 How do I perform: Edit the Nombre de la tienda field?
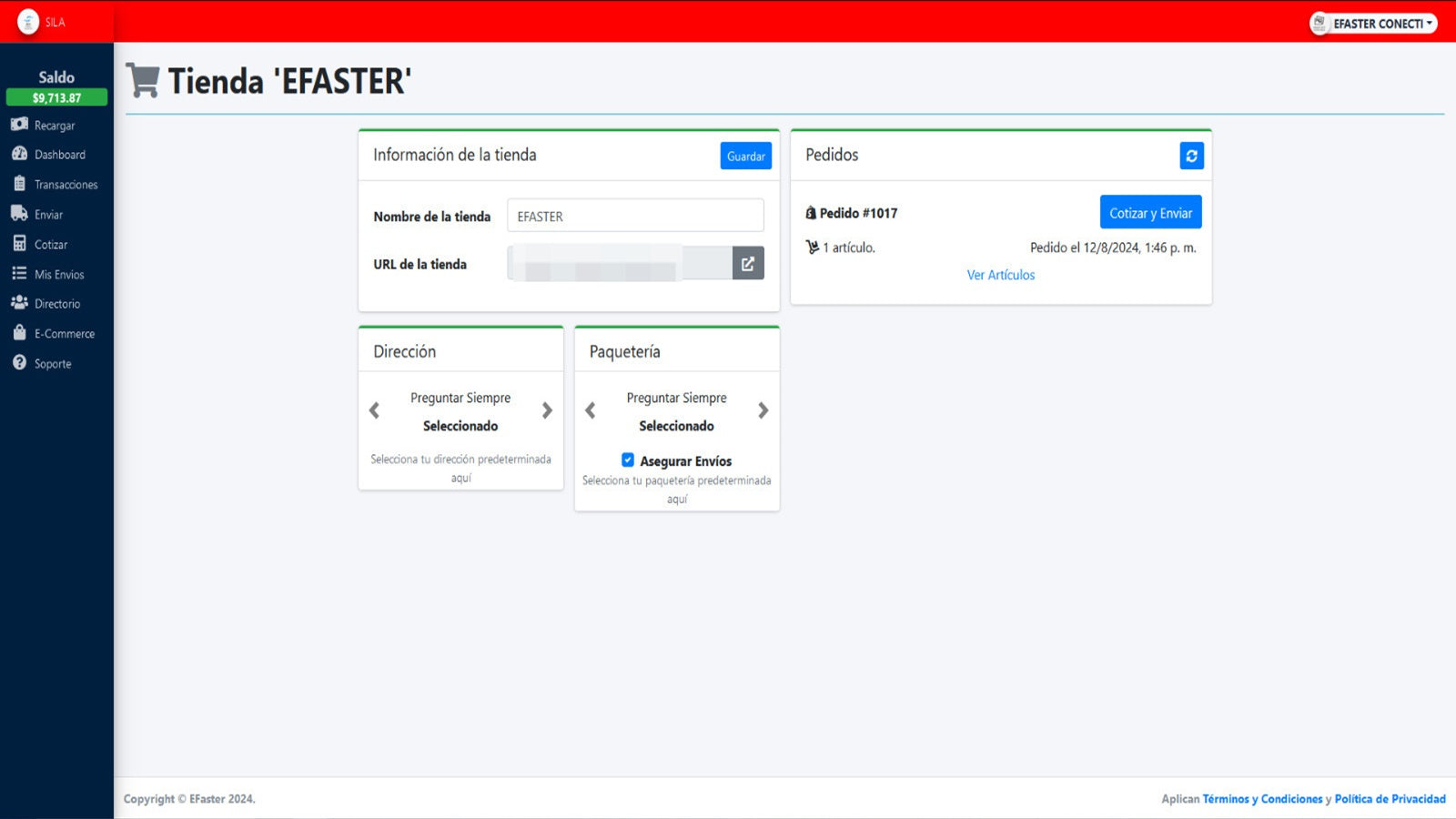(634, 216)
